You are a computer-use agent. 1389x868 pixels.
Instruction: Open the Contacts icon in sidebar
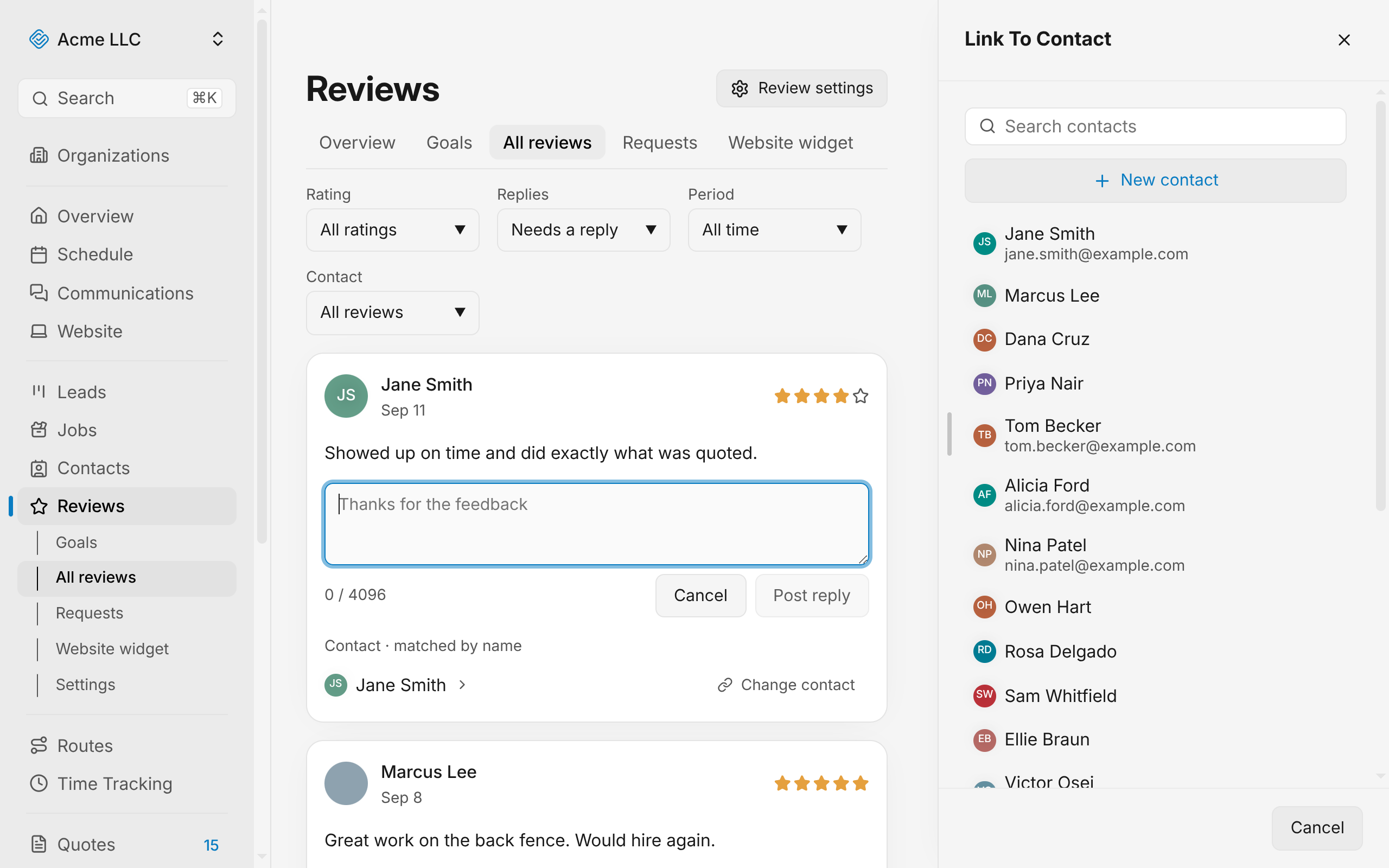39,468
